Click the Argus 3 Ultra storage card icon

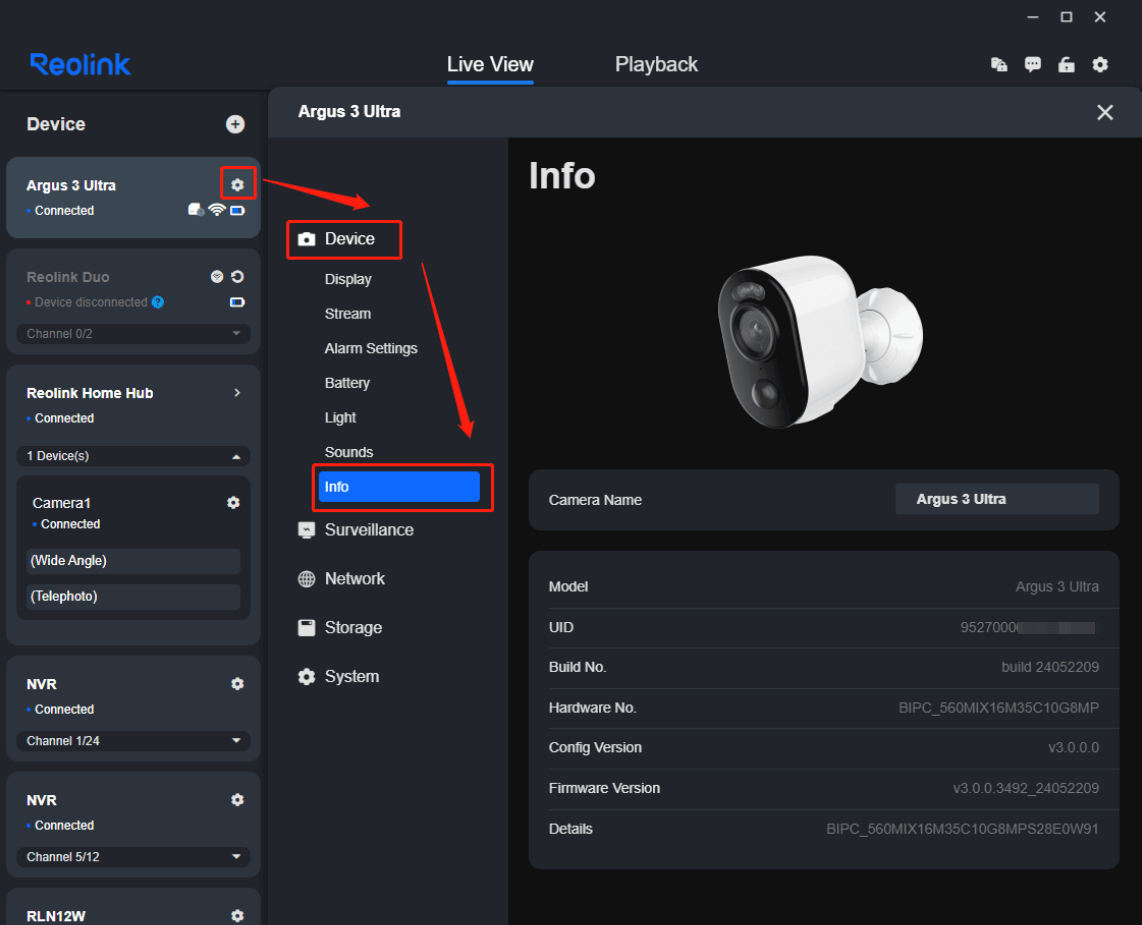[195, 210]
